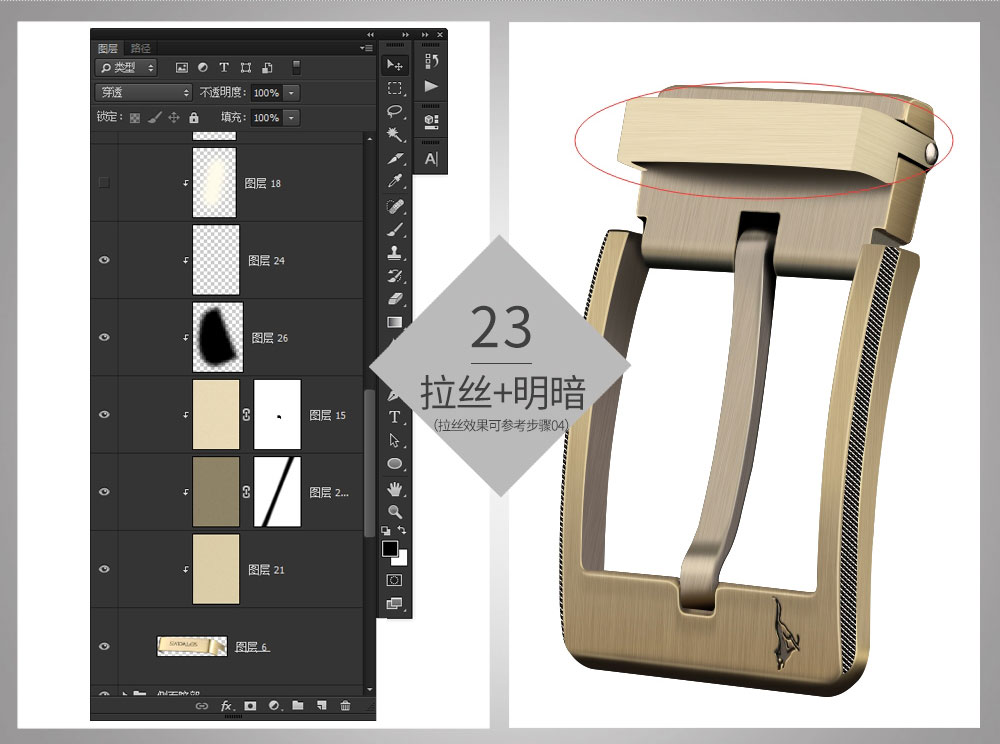
Task: Click the Zoom magnifier tool
Action: pos(395,511)
